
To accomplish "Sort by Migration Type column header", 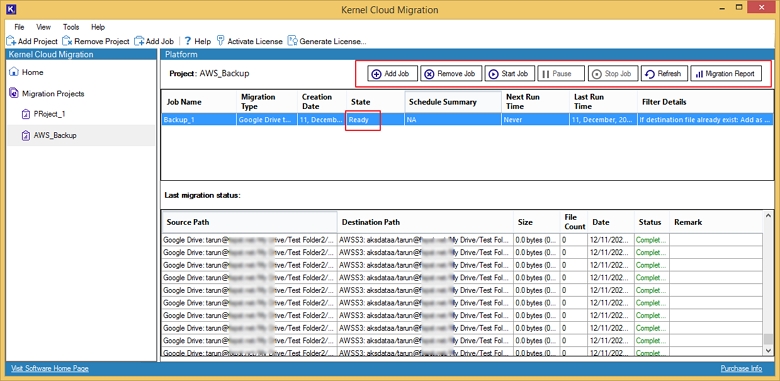I will click(x=267, y=102).
